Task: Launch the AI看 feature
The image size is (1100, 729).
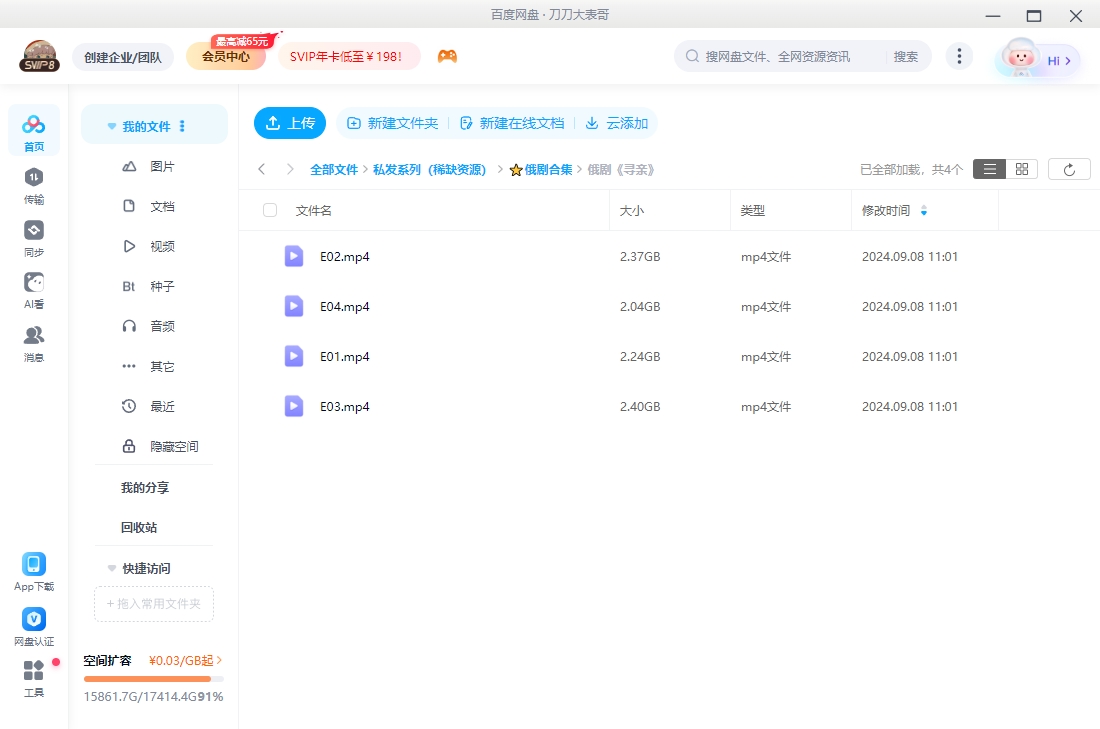Action: click(33, 290)
